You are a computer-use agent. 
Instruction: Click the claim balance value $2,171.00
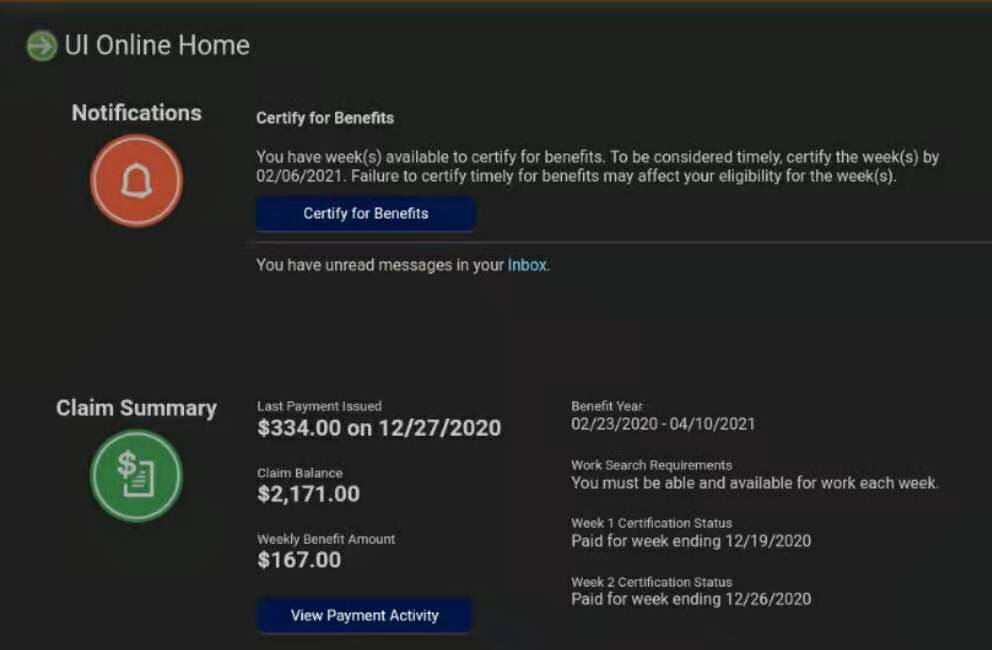(308, 494)
